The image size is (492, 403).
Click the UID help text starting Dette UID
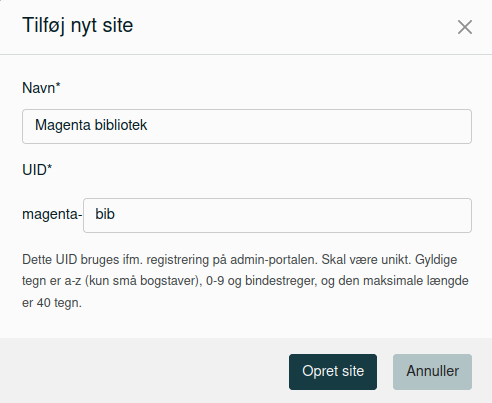click(245, 281)
